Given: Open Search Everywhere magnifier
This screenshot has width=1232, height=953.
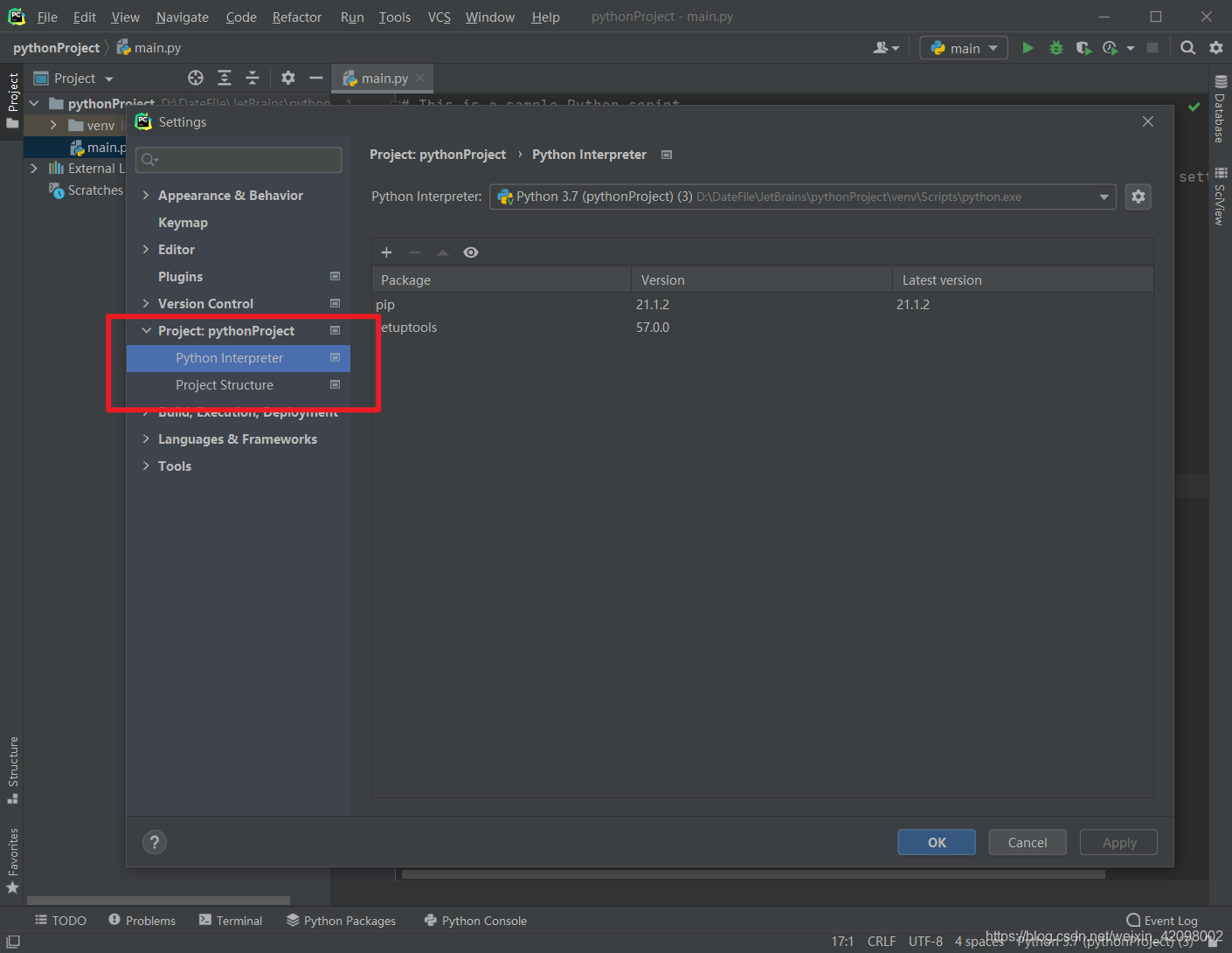Looking at the screenshot, I should coord(1187,48).
